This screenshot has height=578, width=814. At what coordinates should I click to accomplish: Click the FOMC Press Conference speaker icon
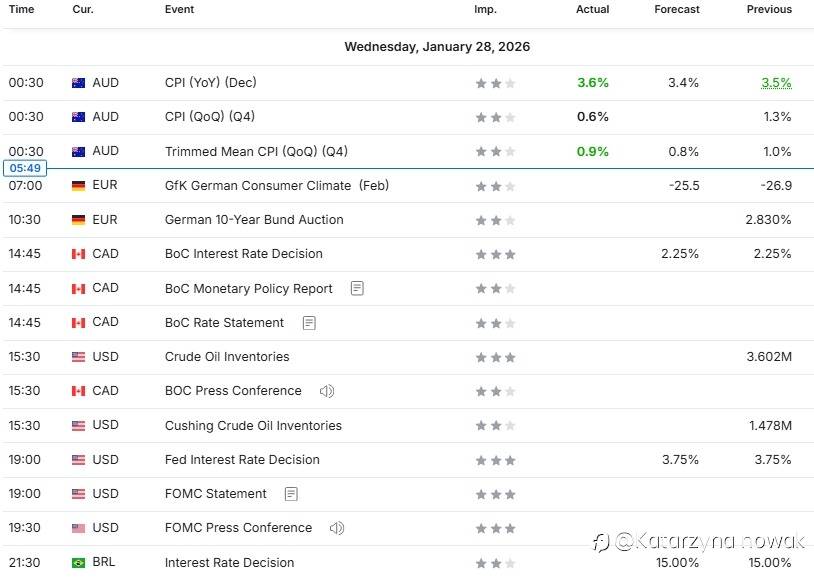337,528
